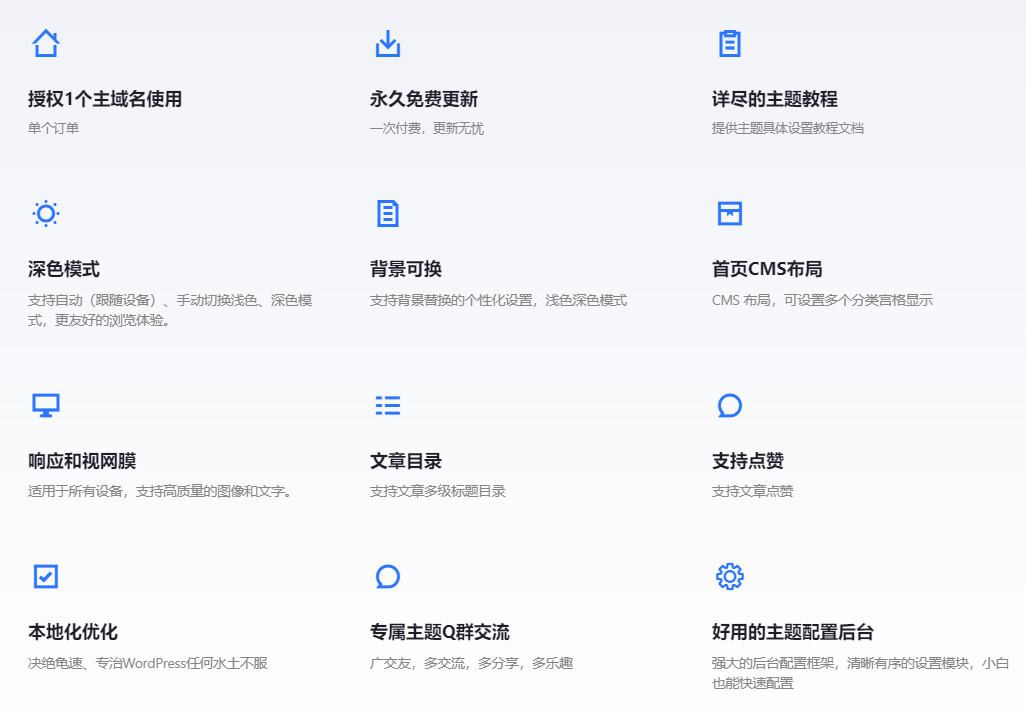Click the monitor icon above 响应和视网膜

pyautogui.click(x=46, y=405)
